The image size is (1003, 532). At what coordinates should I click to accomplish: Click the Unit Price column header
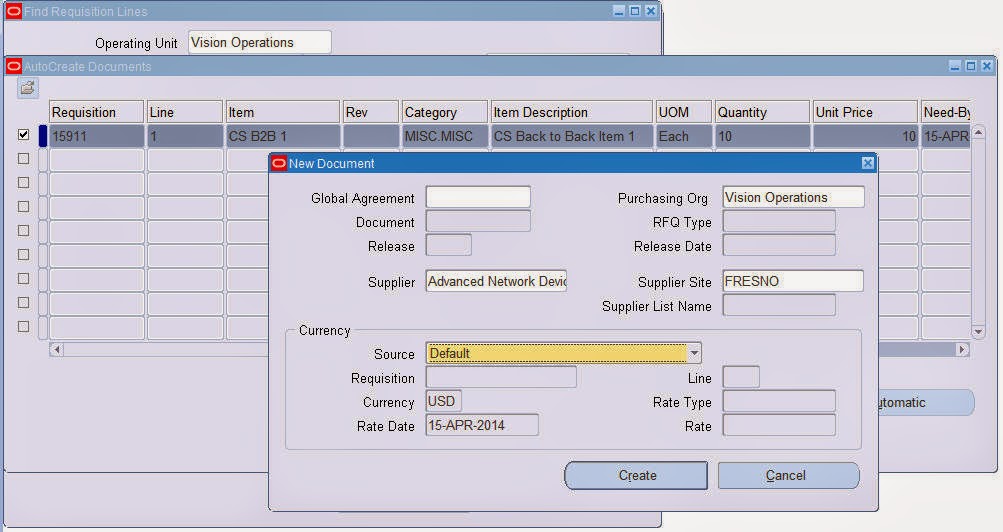[865, 112]
